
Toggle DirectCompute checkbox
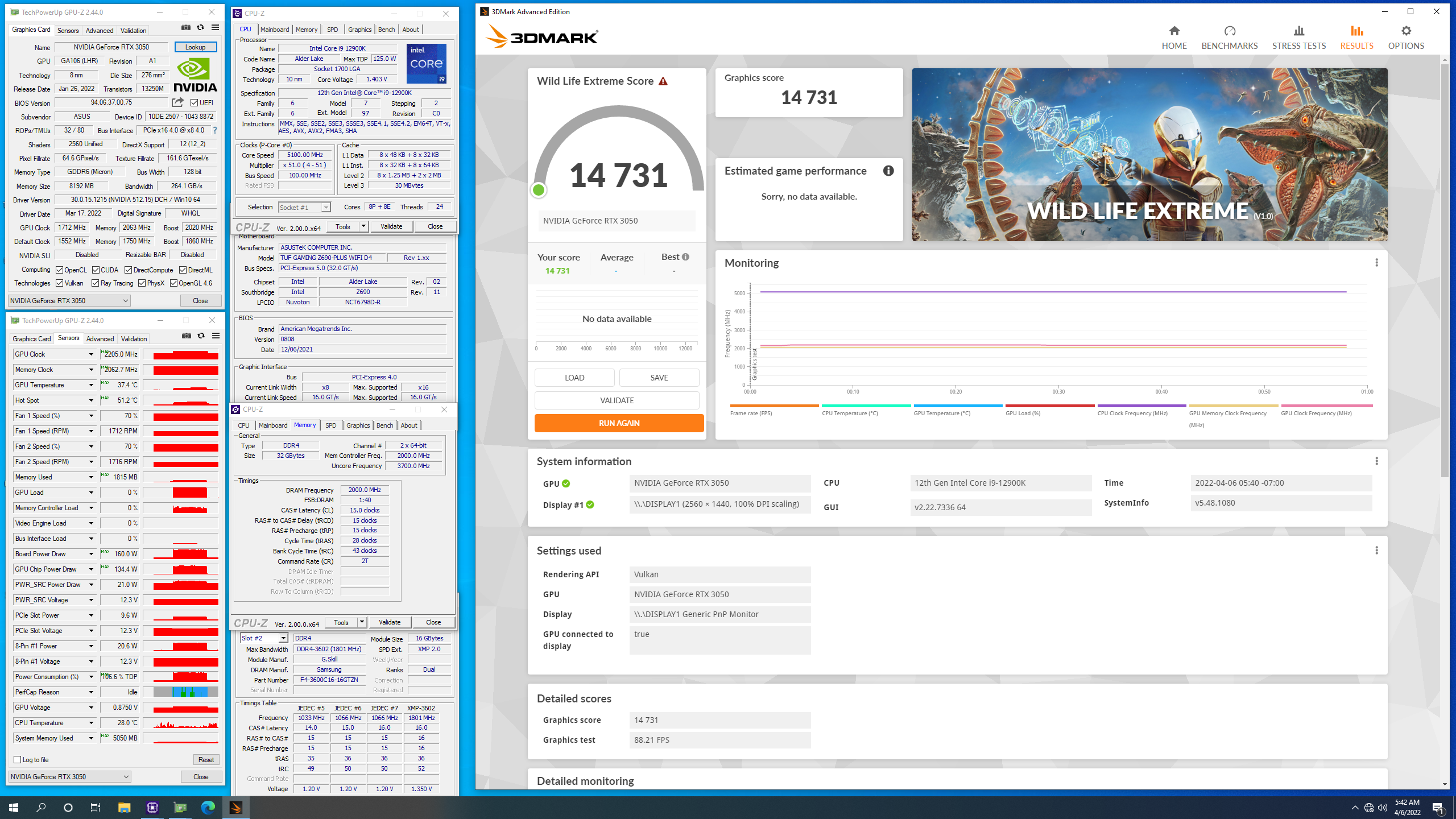[128, 270]
